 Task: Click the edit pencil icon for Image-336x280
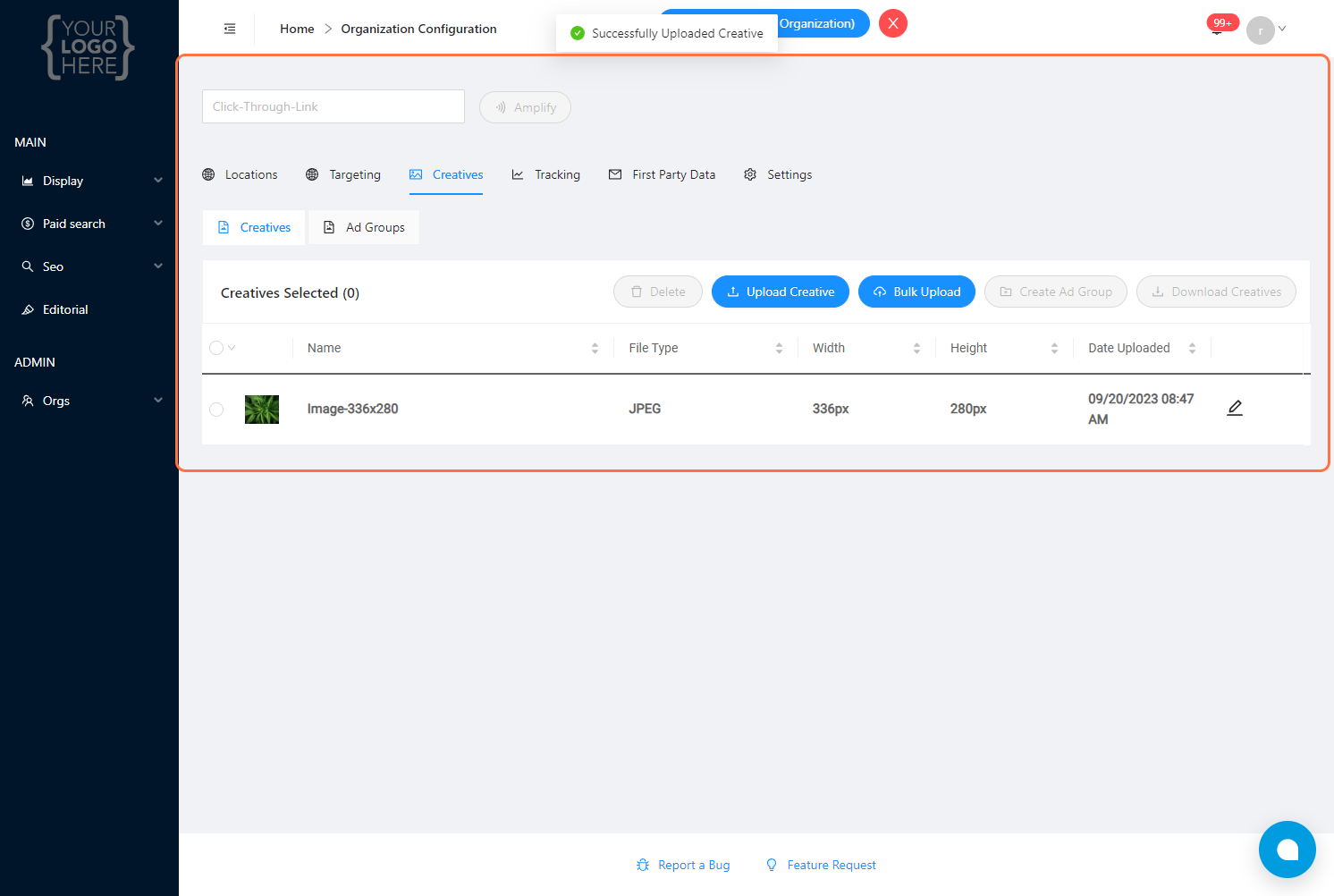tap(1235, 408)
